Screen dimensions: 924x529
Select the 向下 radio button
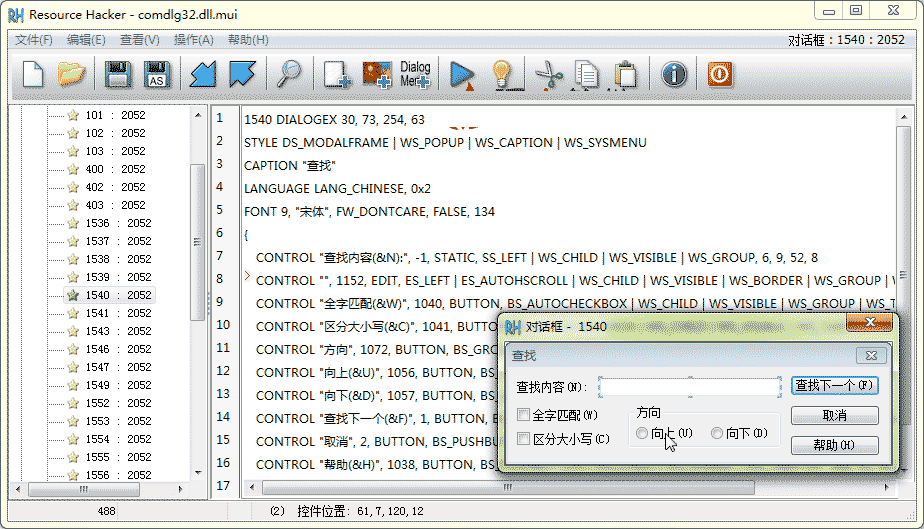coord(716,433)
